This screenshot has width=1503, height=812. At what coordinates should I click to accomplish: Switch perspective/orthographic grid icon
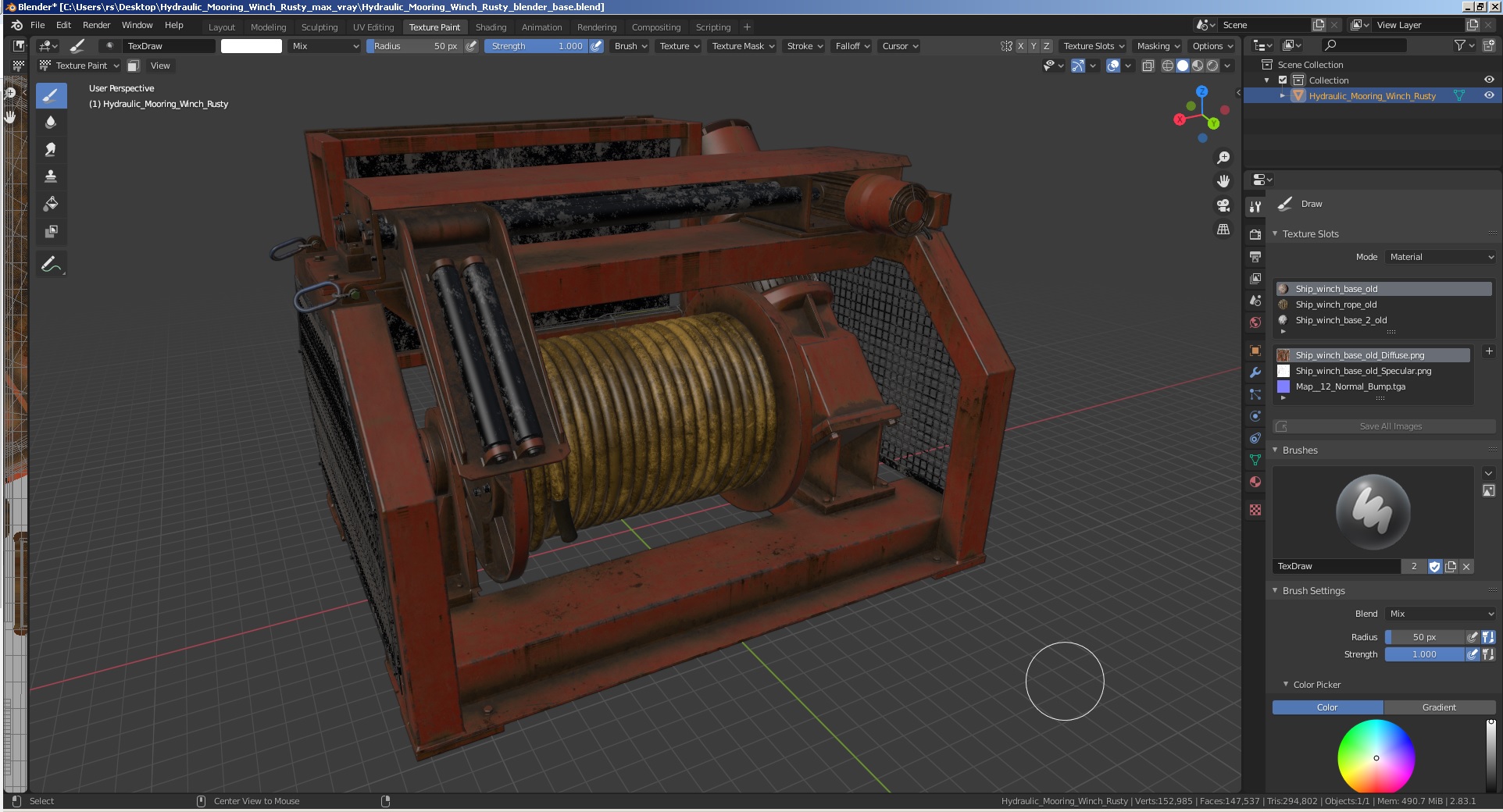1223,230
